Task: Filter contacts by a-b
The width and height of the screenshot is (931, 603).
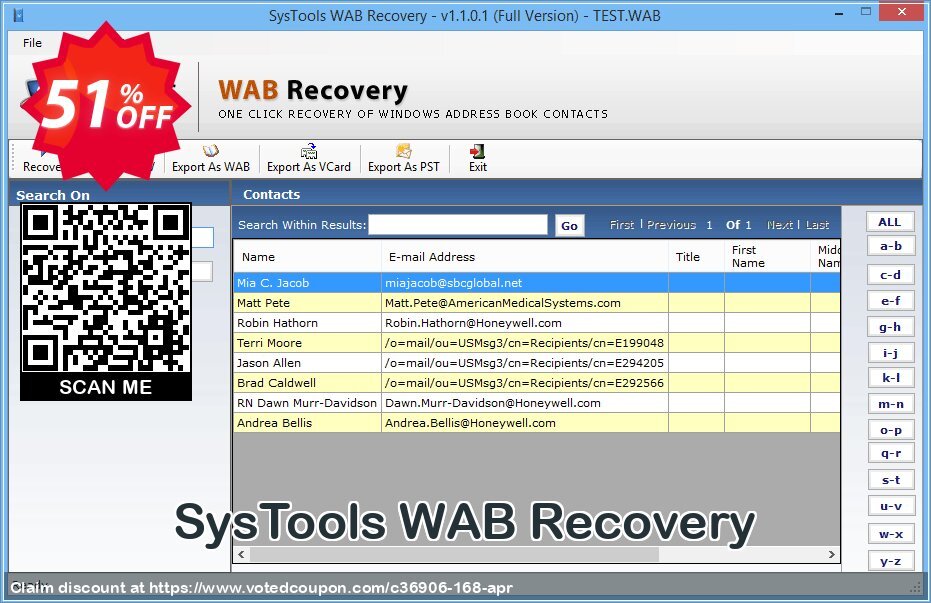Action: (x=891, y=246)
